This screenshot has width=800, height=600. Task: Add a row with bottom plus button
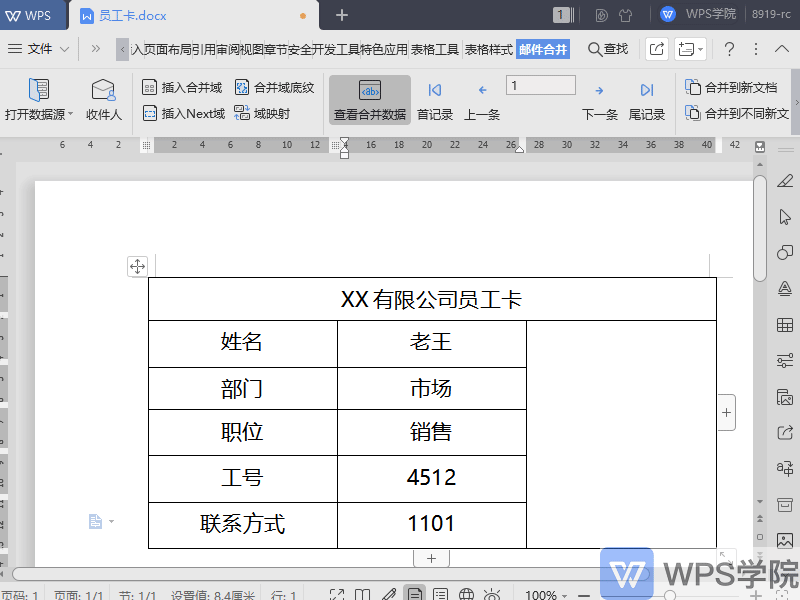(431, 558)
